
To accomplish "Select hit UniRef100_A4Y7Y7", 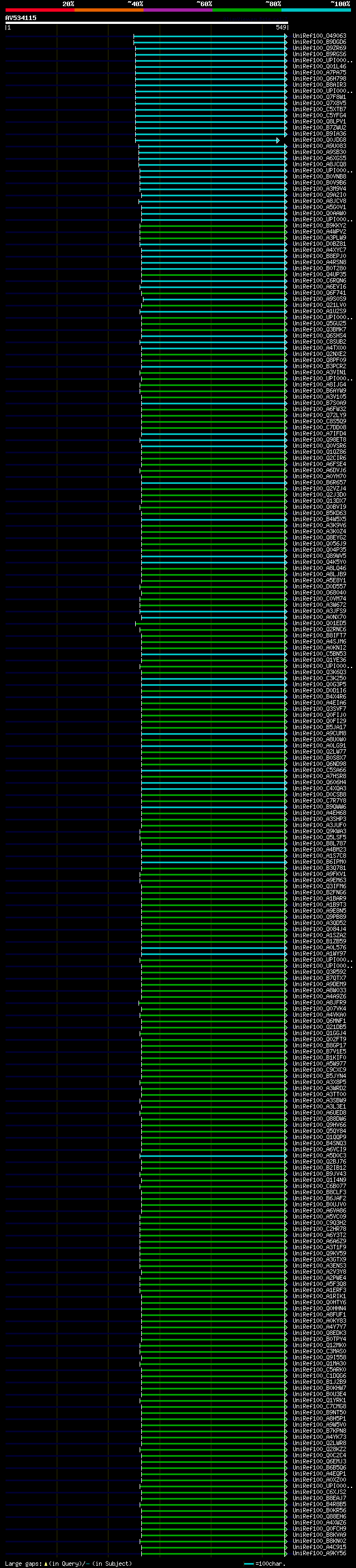I will click(x=319, y=1327).
